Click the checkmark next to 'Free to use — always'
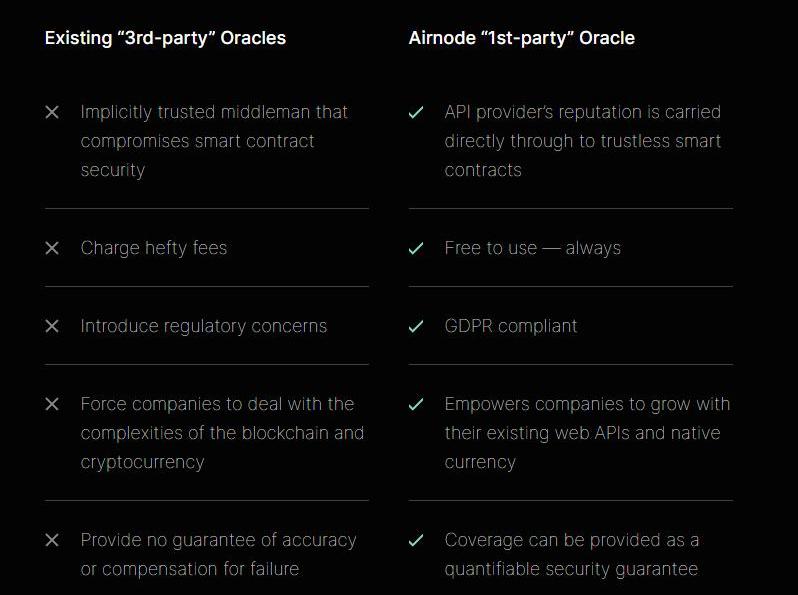The width and height of the screenshot is (798, 595). pos(416,248)
